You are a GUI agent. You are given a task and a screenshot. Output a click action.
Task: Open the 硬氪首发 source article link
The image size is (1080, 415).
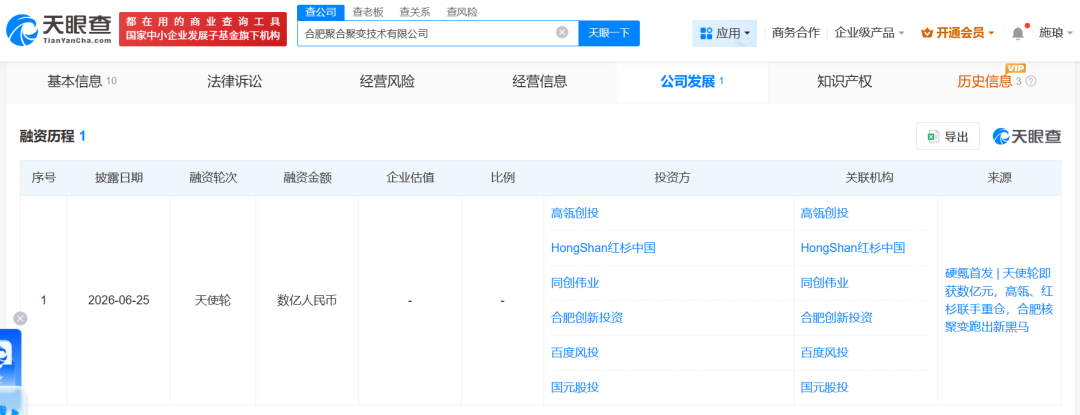coord(999,300)
